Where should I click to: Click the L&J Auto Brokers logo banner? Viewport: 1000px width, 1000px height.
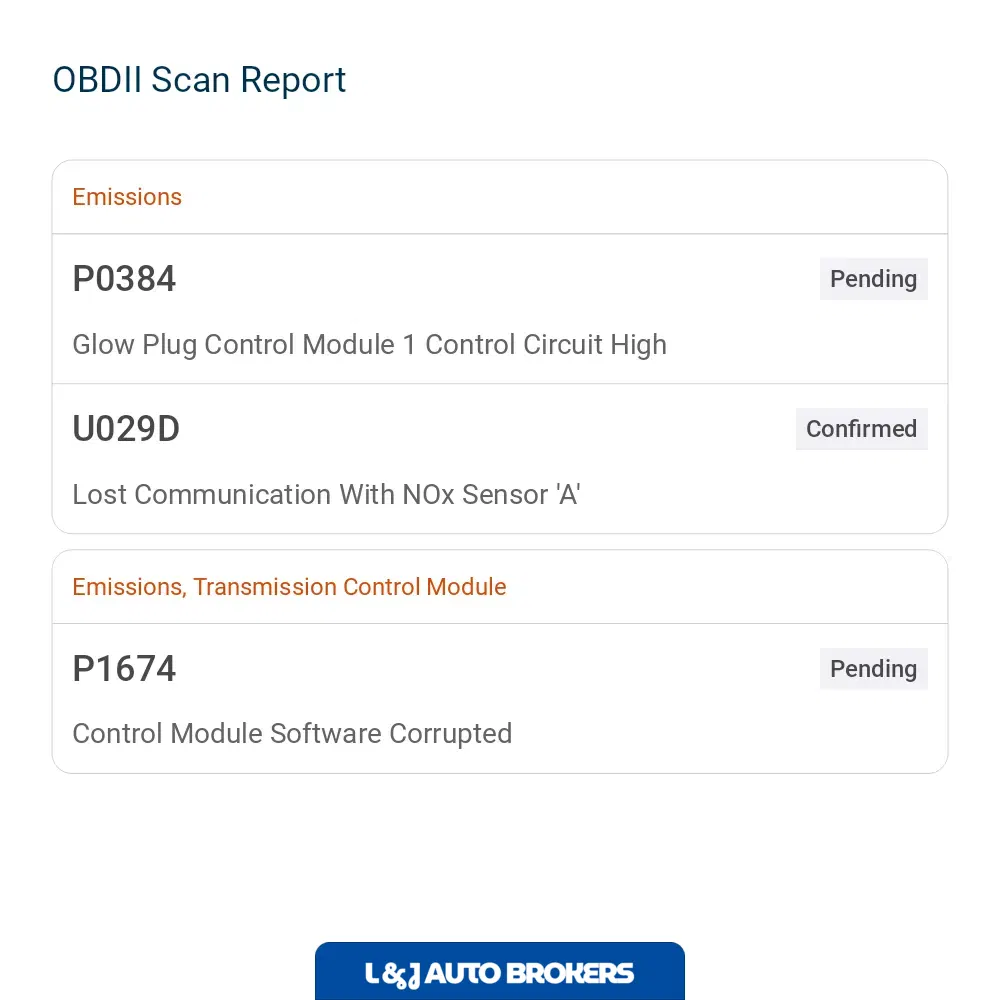click(499, 971)
